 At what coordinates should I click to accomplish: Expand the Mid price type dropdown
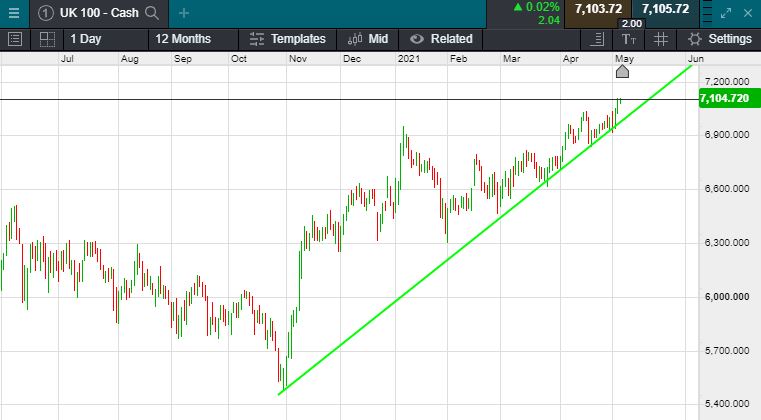click(x=369, y=39)
